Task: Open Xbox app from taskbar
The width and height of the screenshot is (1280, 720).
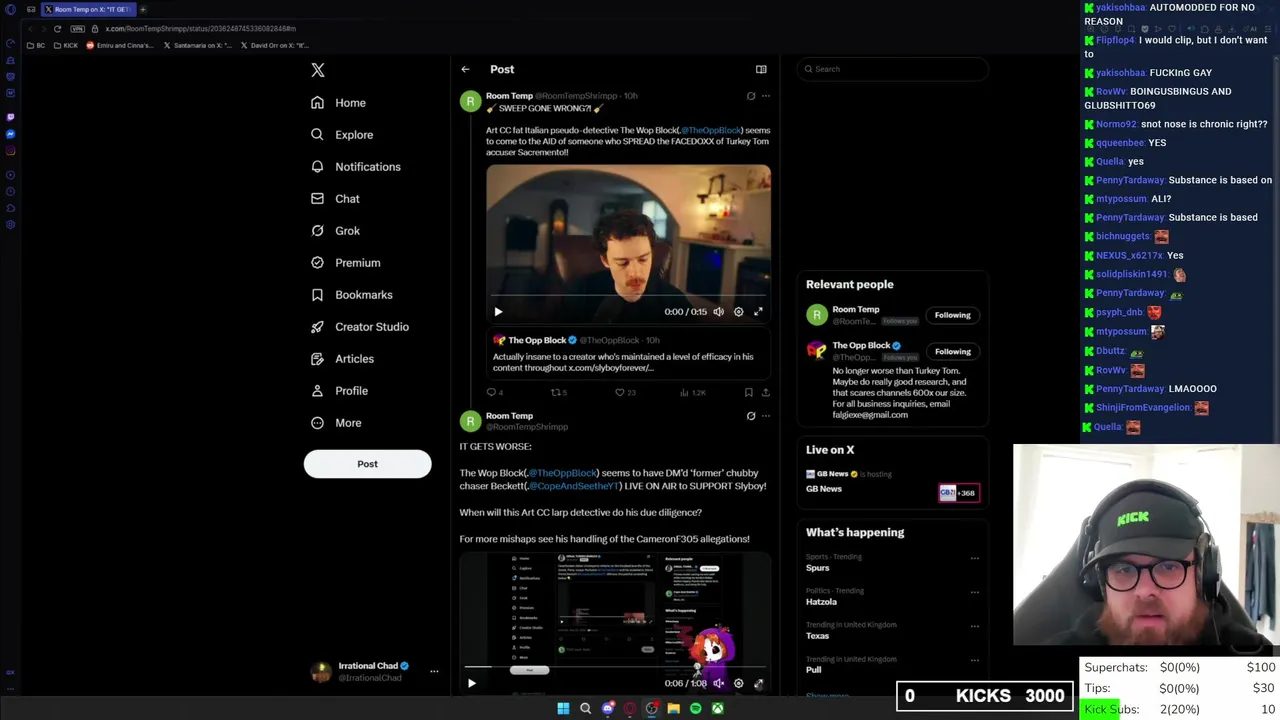Action: [x=717, y=709]
